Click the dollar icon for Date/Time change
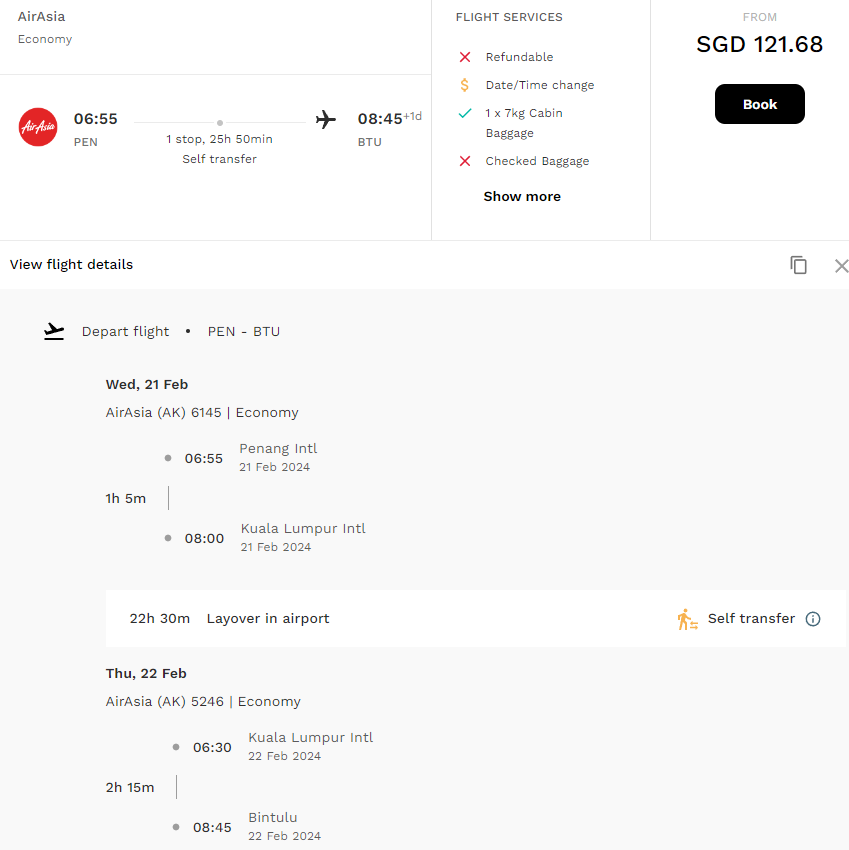849x850 pixels. click(465, 85)
